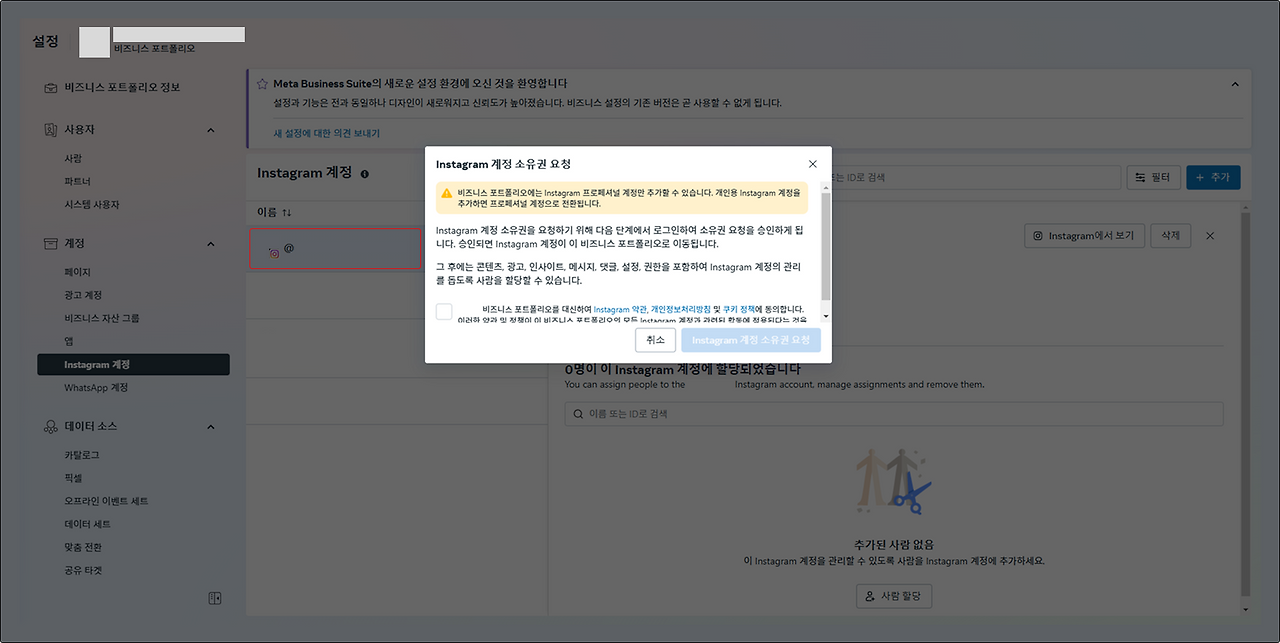The height and width of the screenshot is (643, 1280).
Task: Click the 계정 section icon
Action: click(x=51, y=244)
